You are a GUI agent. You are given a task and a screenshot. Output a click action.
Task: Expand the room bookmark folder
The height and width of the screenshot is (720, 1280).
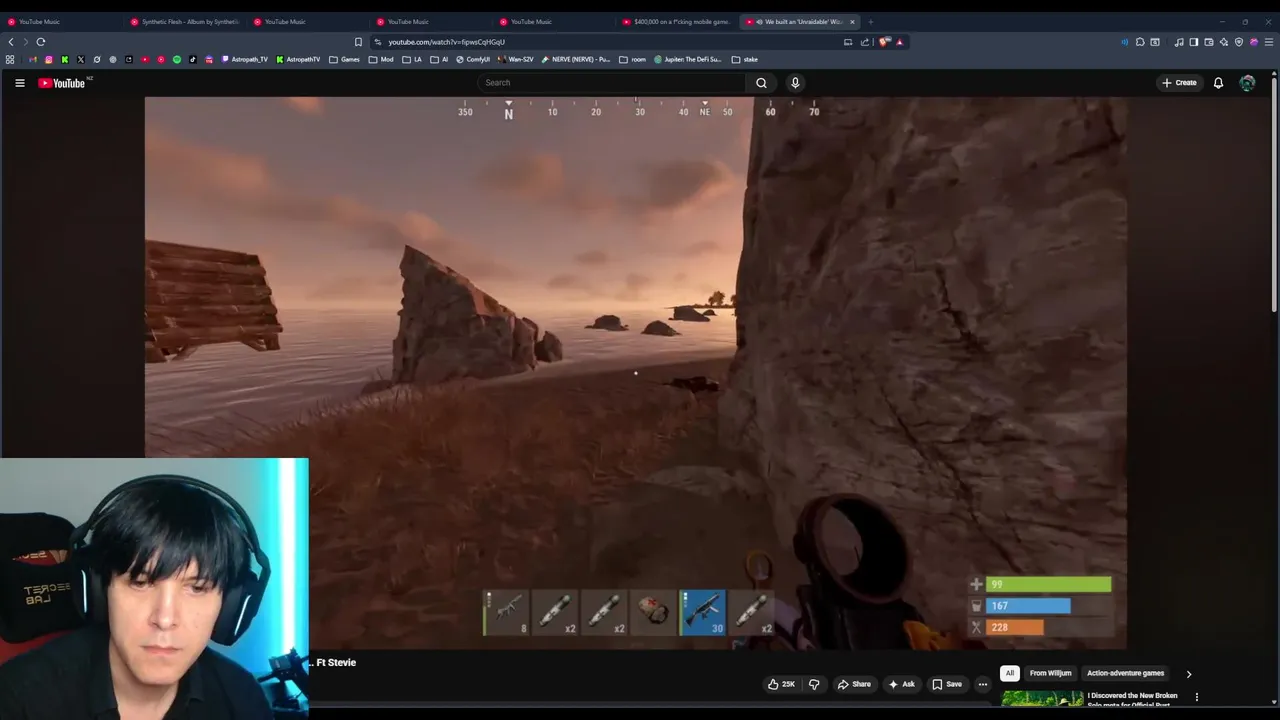(632, 60)
